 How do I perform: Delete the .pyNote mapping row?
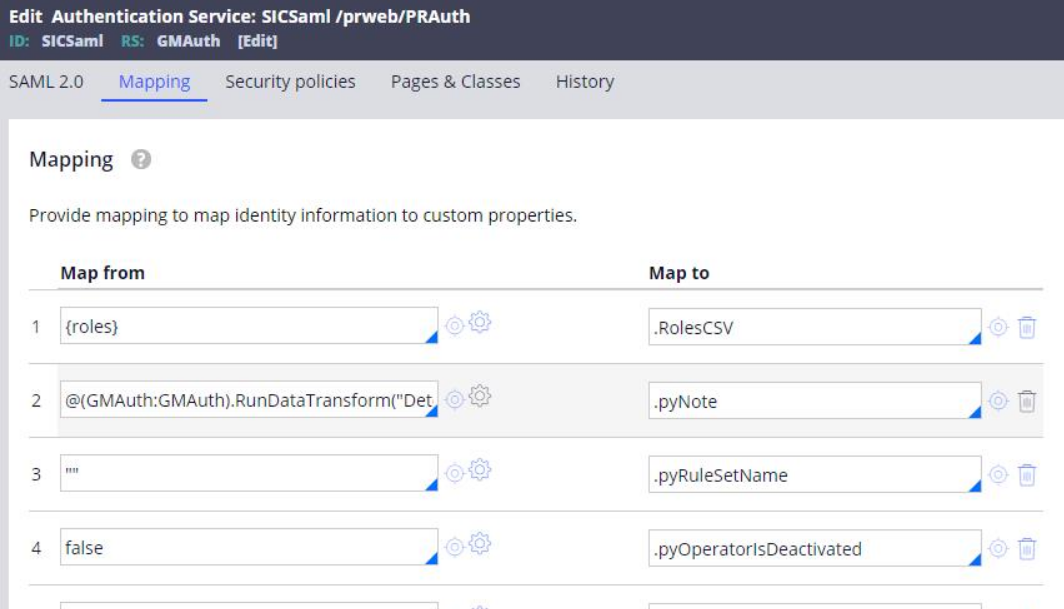click(1027, 401)
